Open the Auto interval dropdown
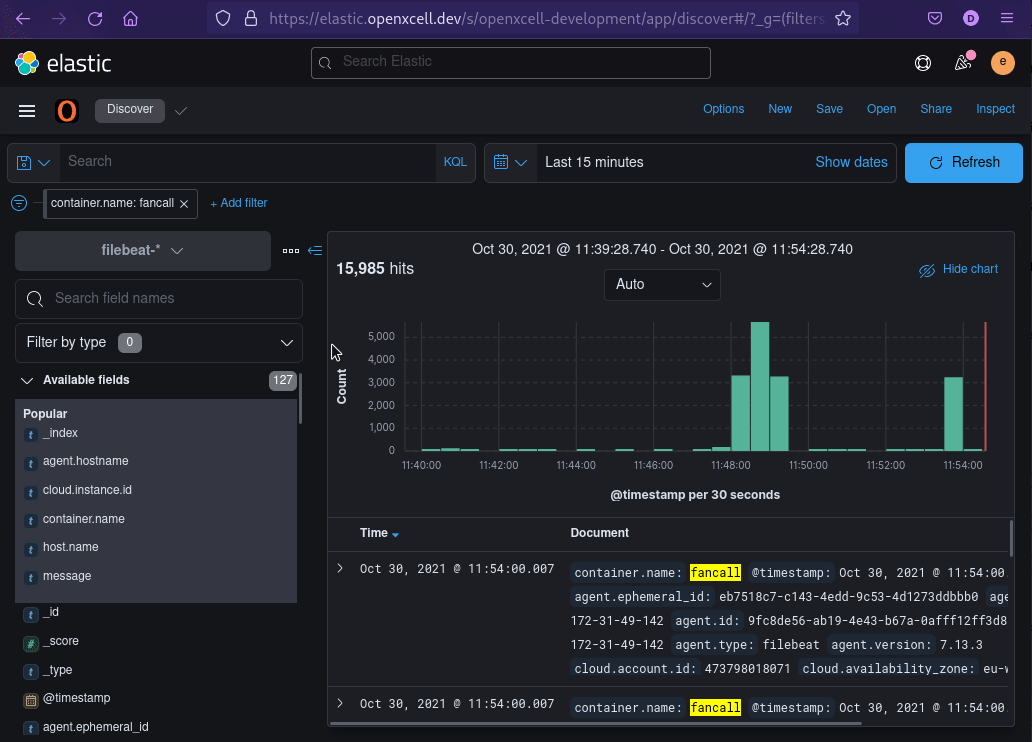Screen dimensions: 1032x742 tap(662, 284)
